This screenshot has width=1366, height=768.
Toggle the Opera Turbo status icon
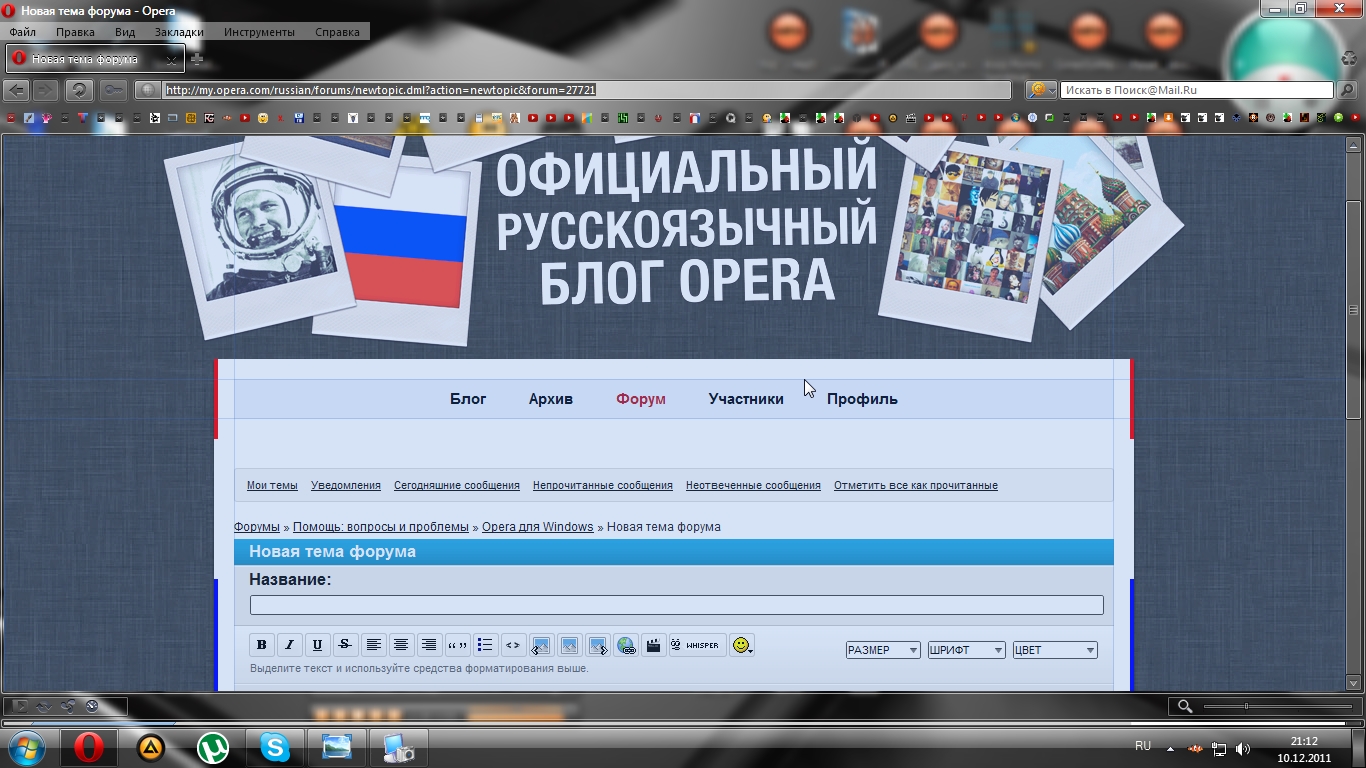pos(92,706)
